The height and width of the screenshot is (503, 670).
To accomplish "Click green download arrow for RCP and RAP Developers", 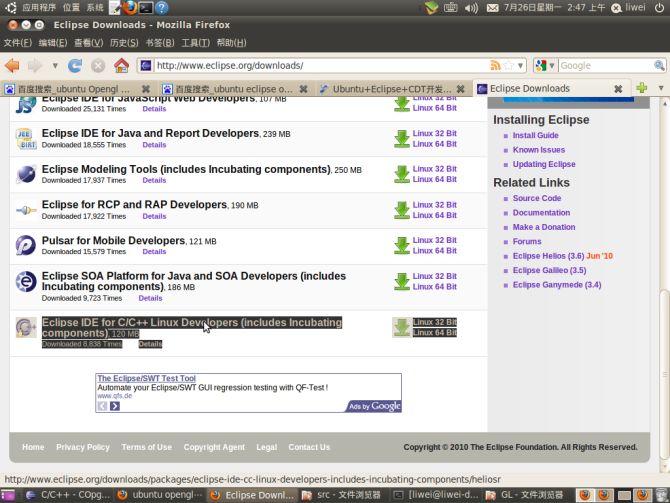I will [401, 210].
